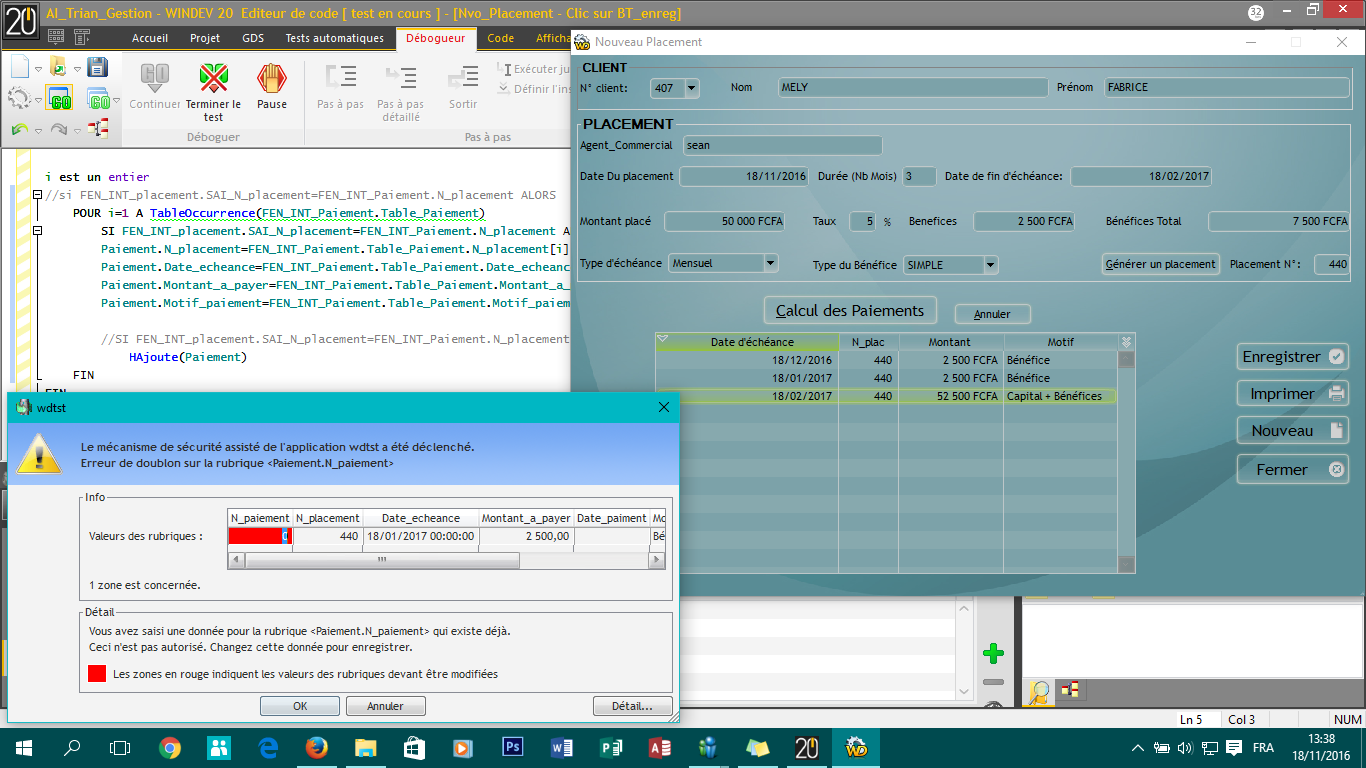Switch to the Accueil ribbon tab
This screenshot has width=1366, height=768.
(x=150, y=38)
